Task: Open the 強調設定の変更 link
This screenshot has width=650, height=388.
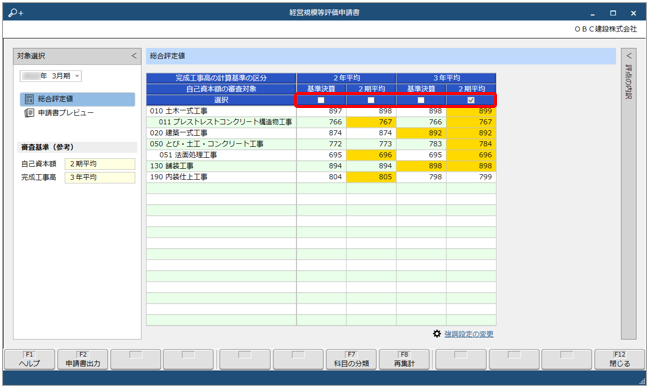Action: tap(469, 334)
